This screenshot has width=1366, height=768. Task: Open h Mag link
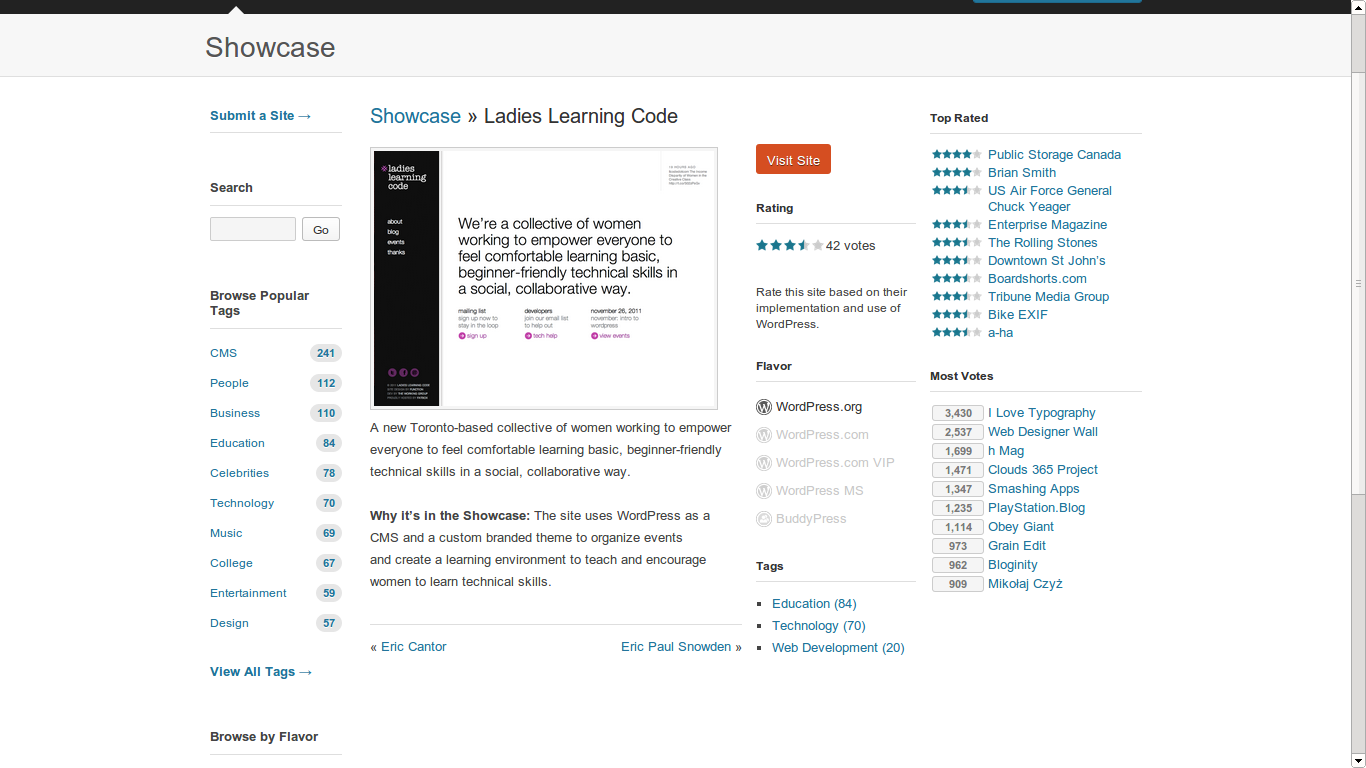tap(1006, 451)
